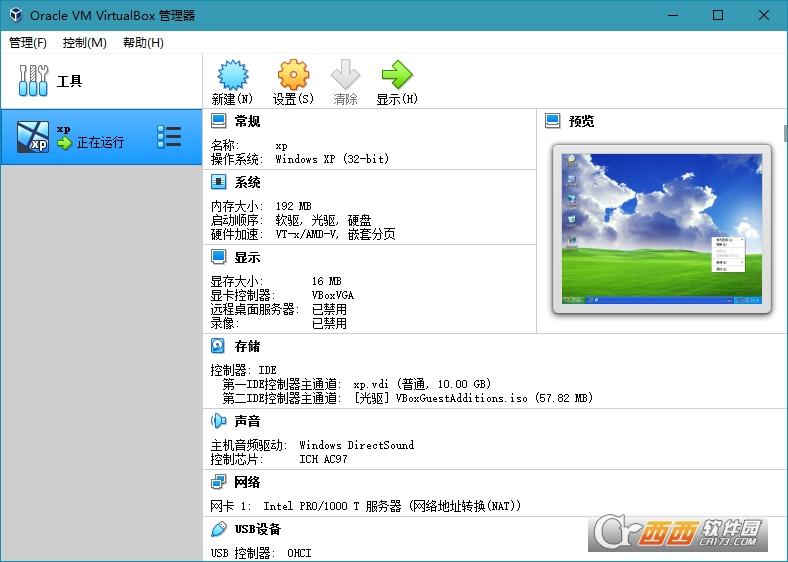Click the VT-x/AMD-V acceleration text
Image resolution: width=788 pixels, height=562 pixels.
click(335, 234)
